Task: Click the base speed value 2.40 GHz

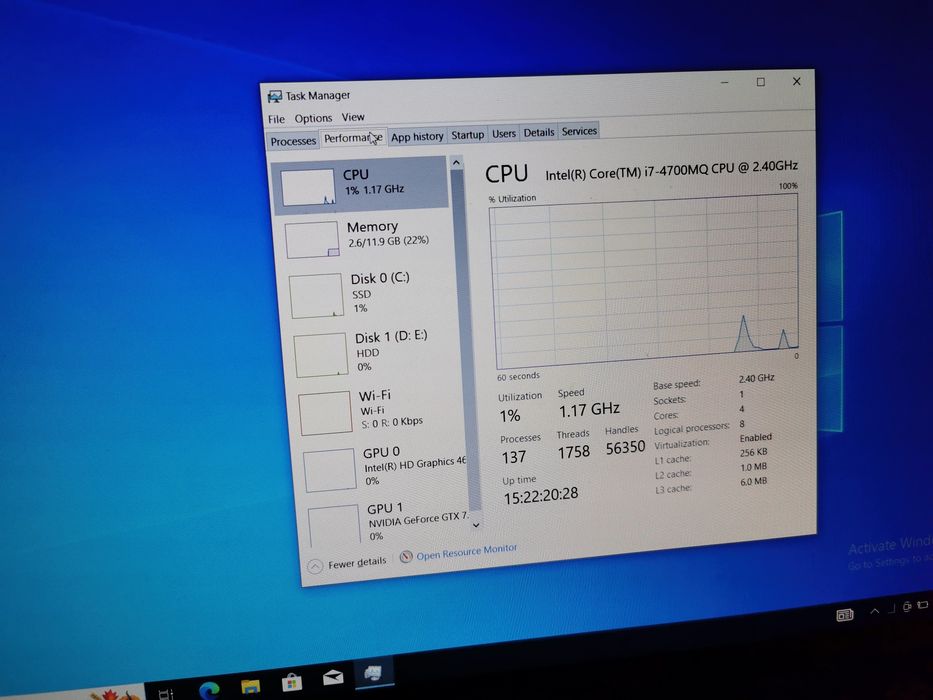Action: tap(756, 378)
